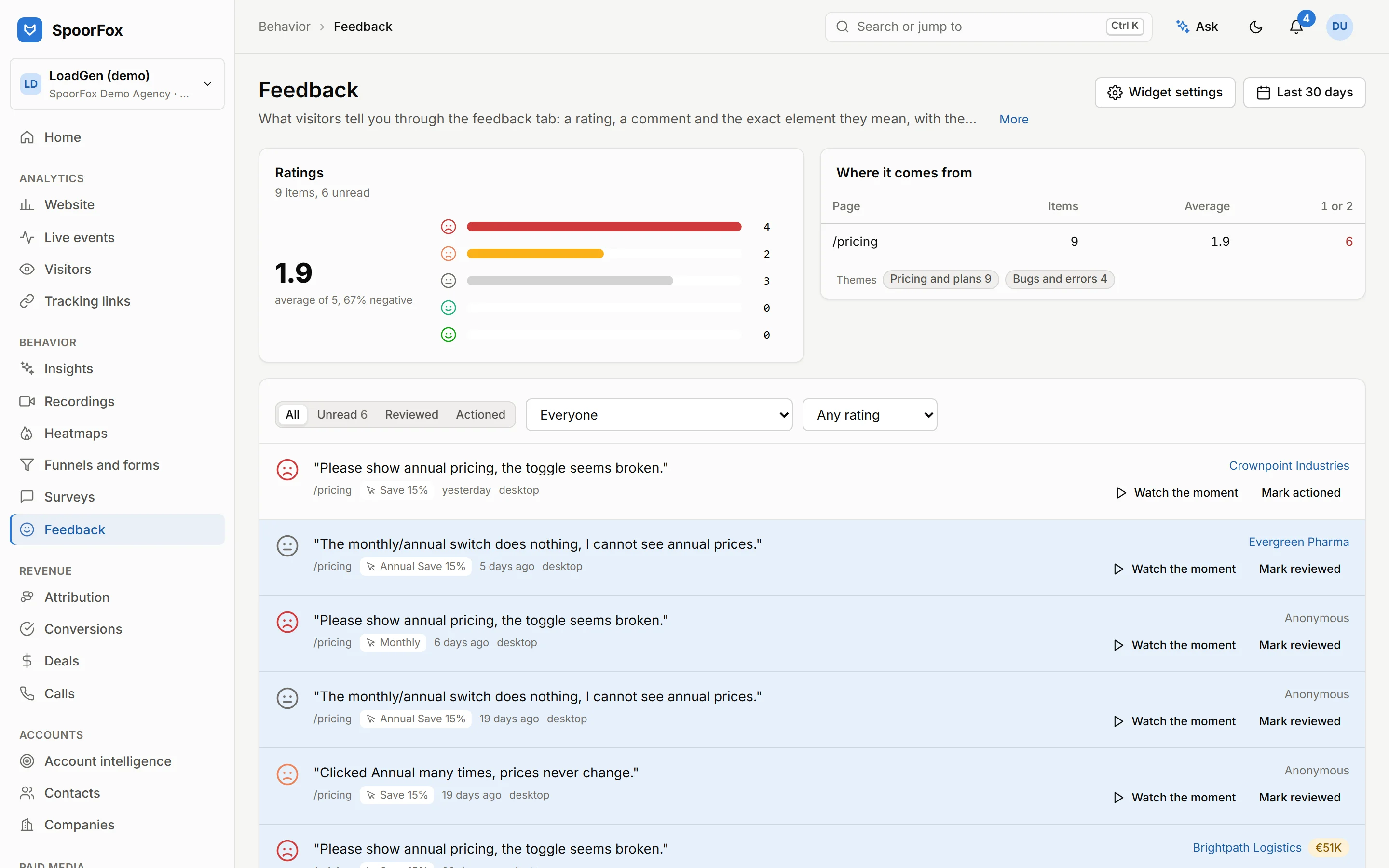Click the yellow rating bar showing 2
The width and height of the screenshot is (1389, 868).
[535, 254]
